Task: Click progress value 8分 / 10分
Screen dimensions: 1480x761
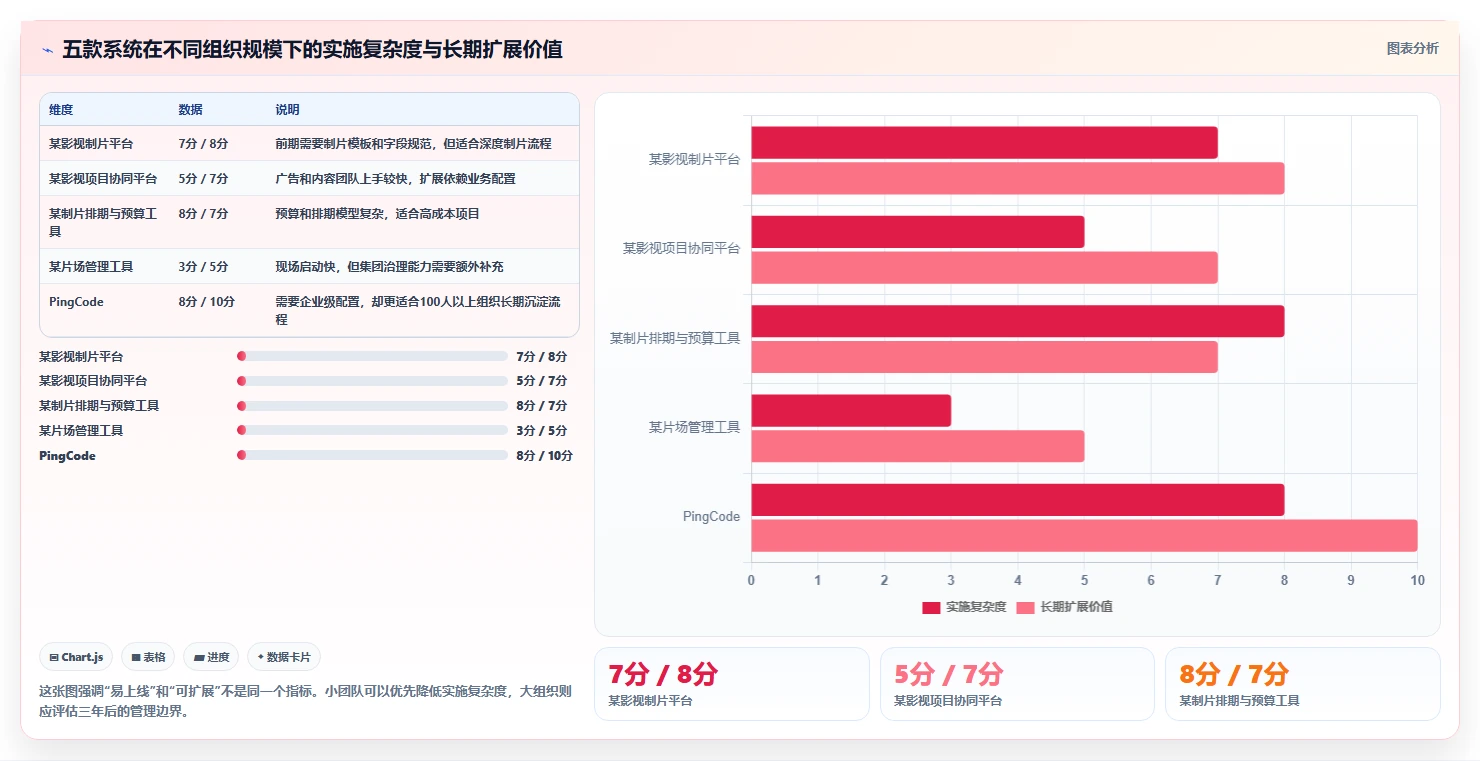Action: pyautogui.click(x=545, y=456)
